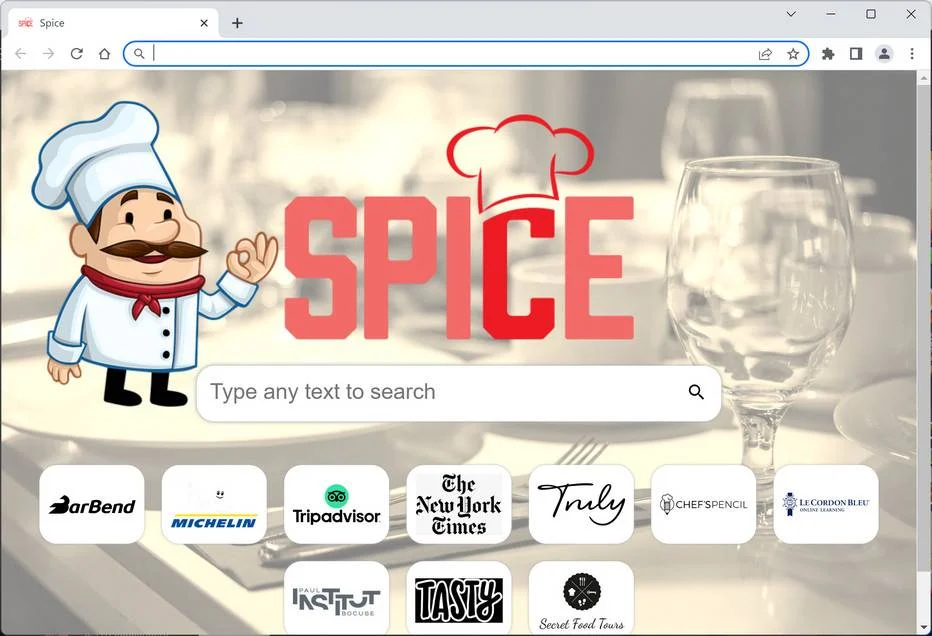
Task: Open a new tab with plus button
Action: click(237, 23)
